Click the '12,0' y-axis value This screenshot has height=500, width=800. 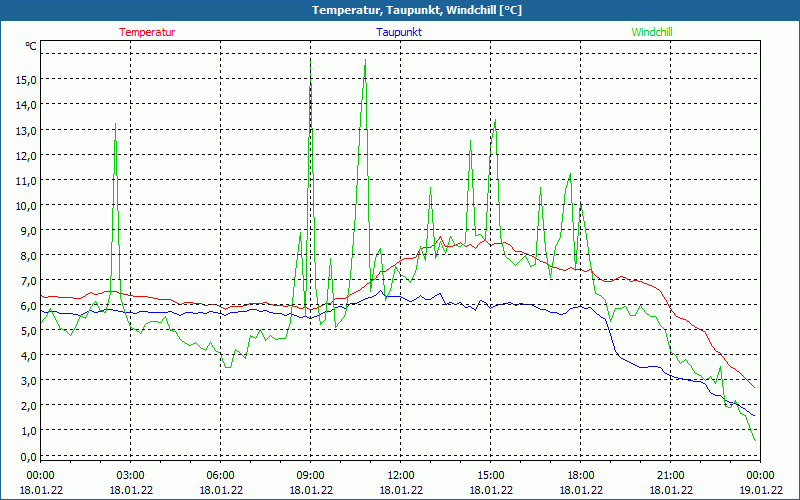pos(26,156)
